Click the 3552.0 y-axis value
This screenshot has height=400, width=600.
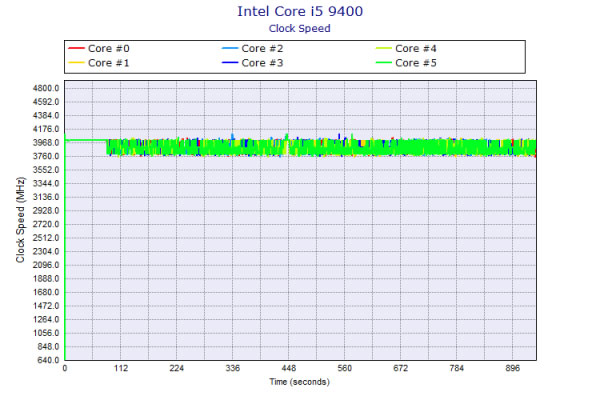pyautogui.click(x=46, y=170)
